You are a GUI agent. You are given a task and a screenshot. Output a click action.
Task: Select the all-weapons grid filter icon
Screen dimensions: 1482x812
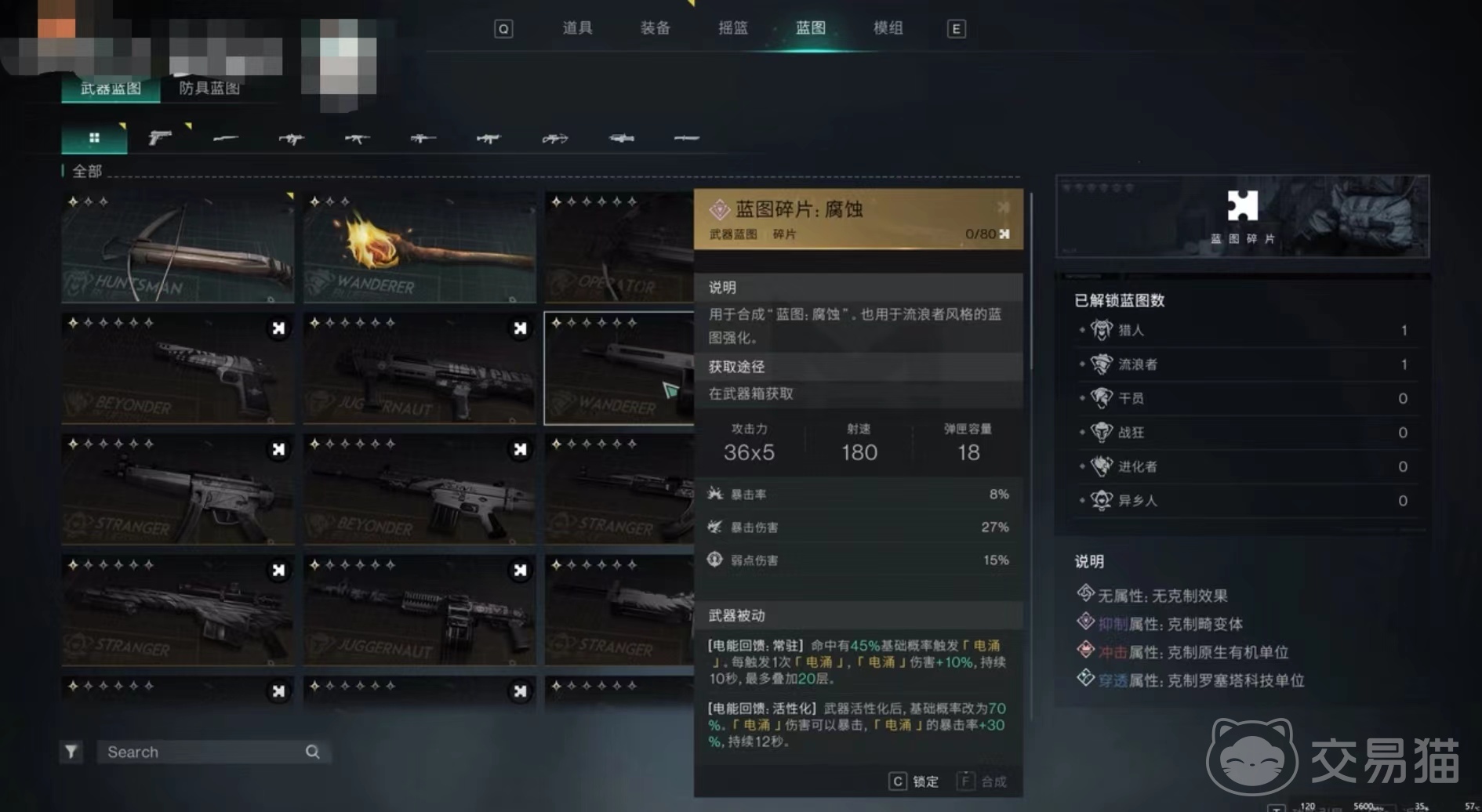(94, 138)
